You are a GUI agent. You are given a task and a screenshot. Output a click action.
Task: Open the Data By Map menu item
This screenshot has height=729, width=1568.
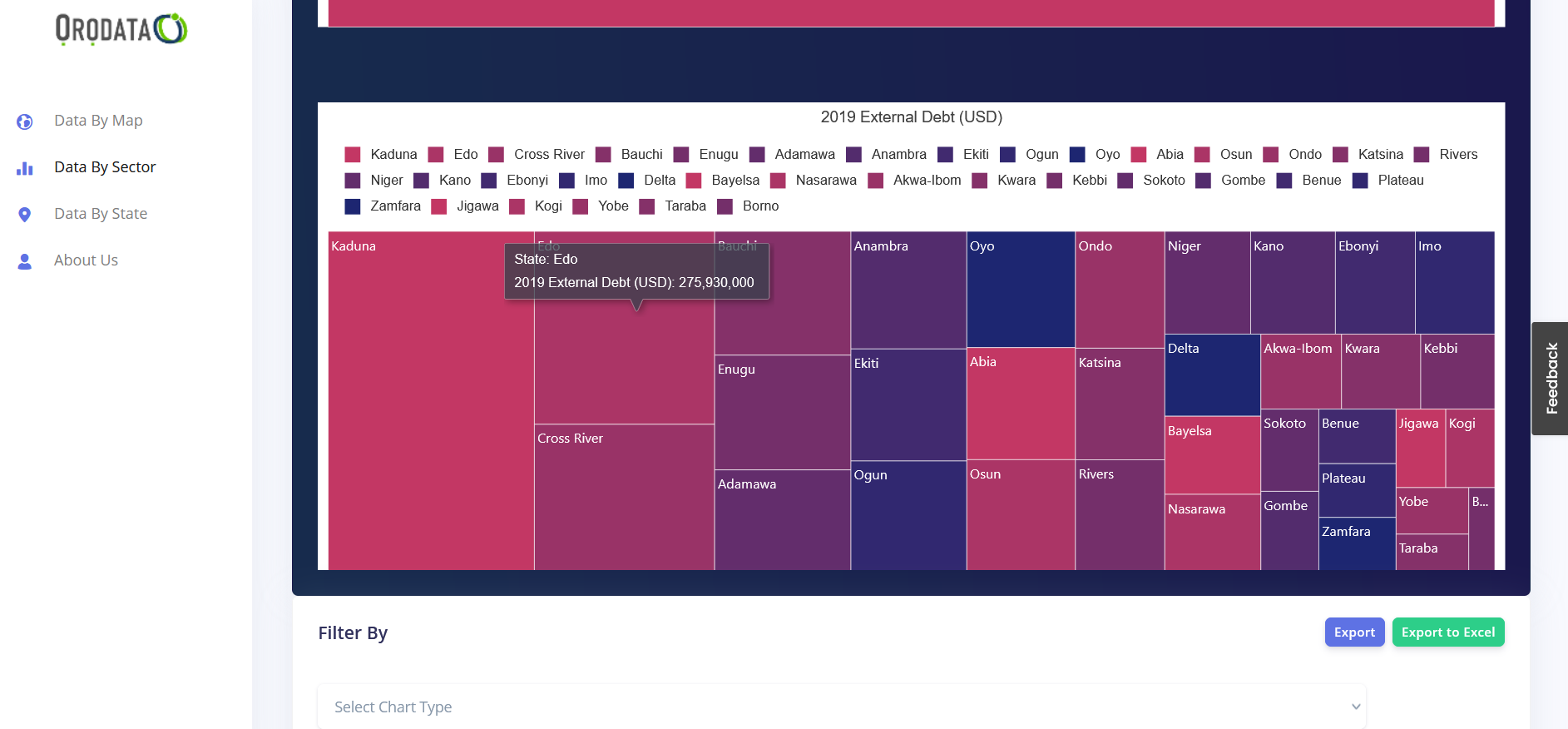[98, 121]
